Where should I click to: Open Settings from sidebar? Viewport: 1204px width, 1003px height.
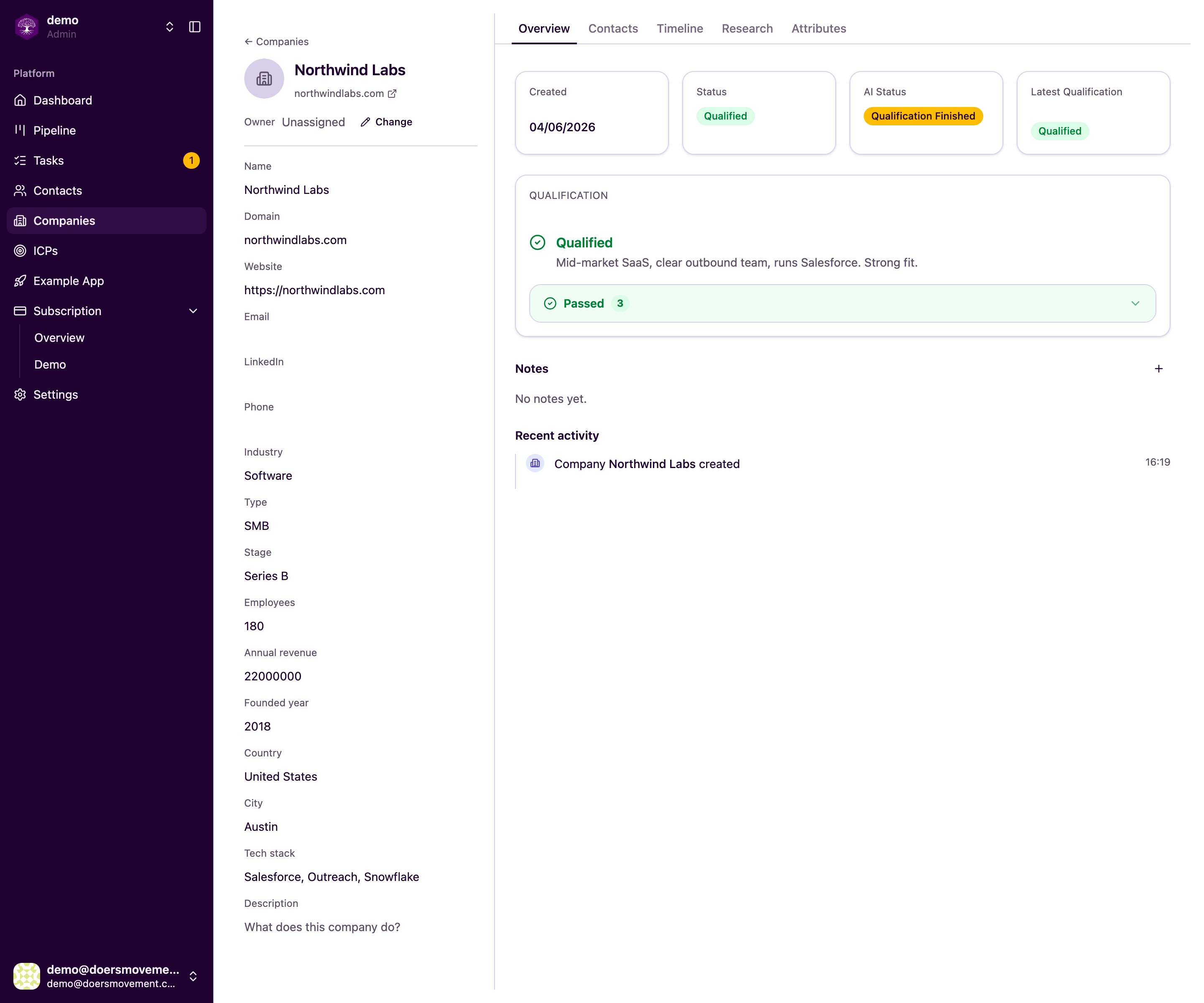(x=107, y=395)
